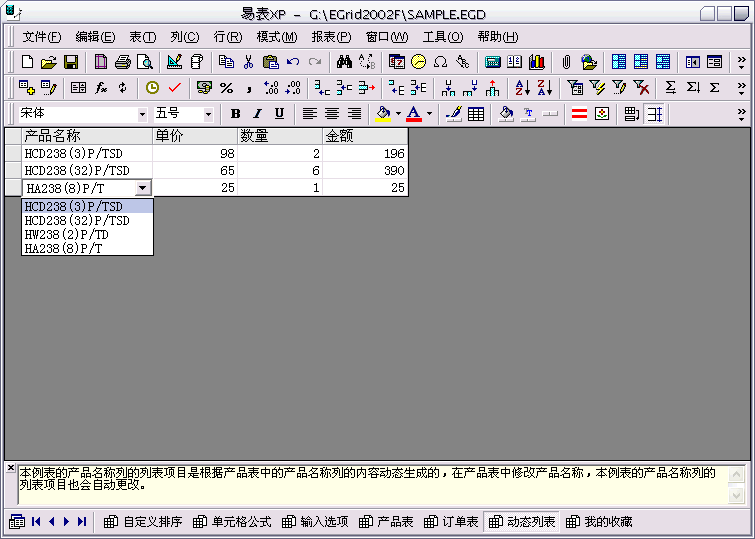The height and width of the screenshot is (539, 755).
Task: Open a file with the folder icon
Action: point(49,62)
